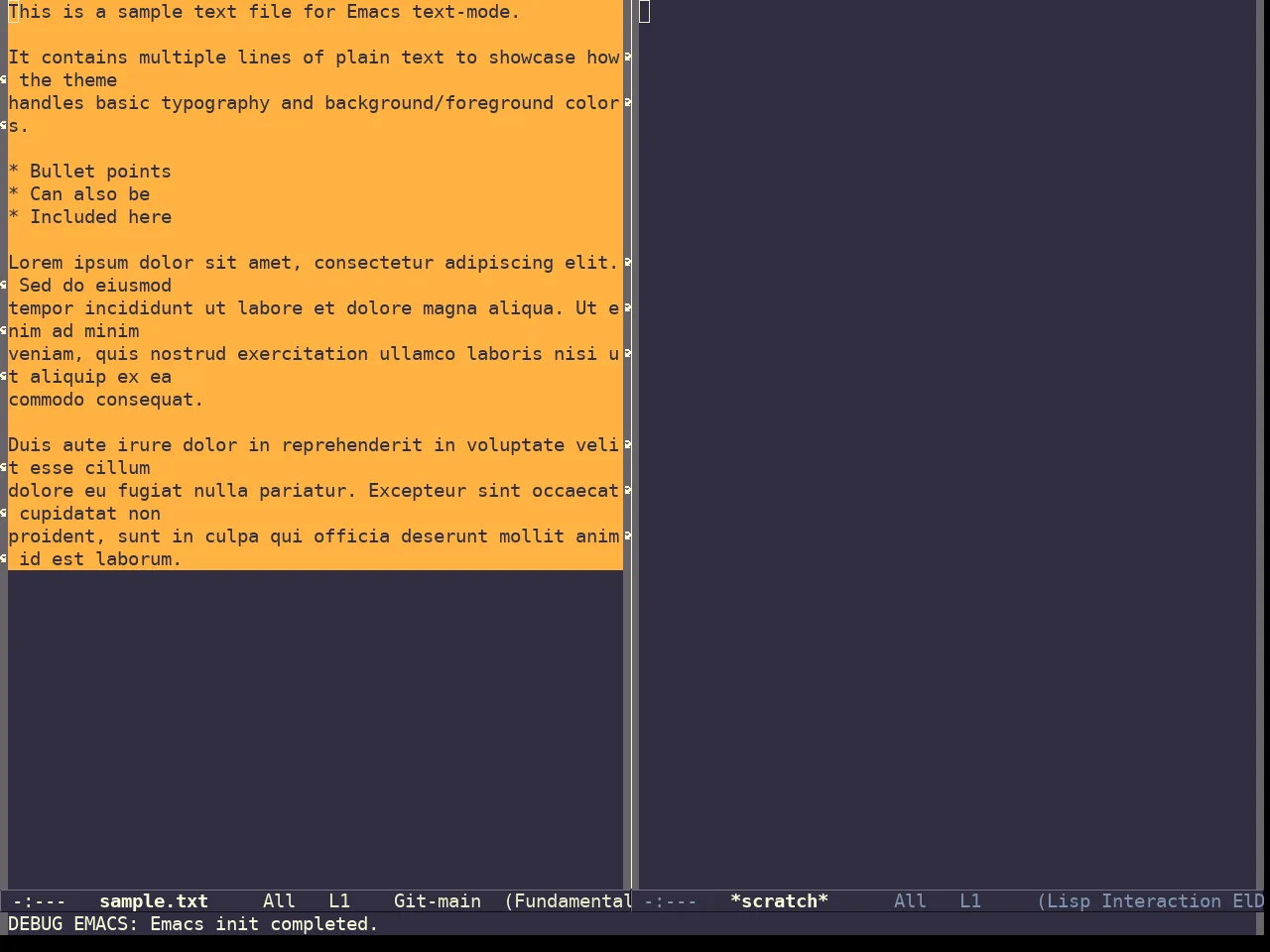Click 'L1' line number in scratch mode line
Image resolution: width=1270 pixels, height=952 pixels.
coord(970,901)
